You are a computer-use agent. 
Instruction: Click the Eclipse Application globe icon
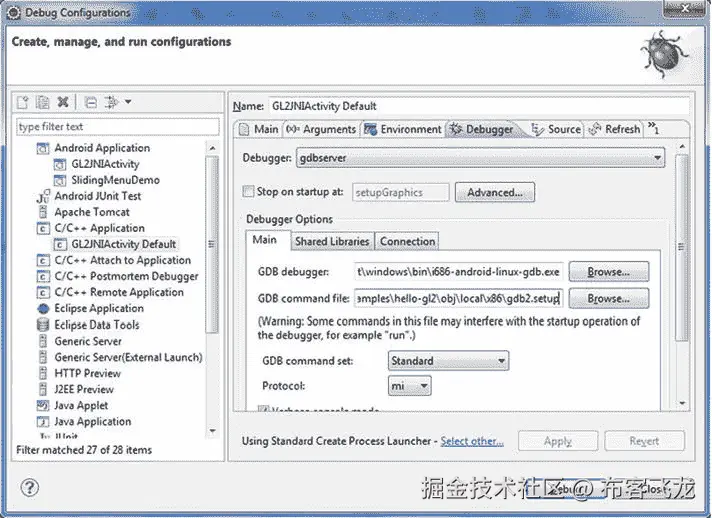click(x=43, y=309)
